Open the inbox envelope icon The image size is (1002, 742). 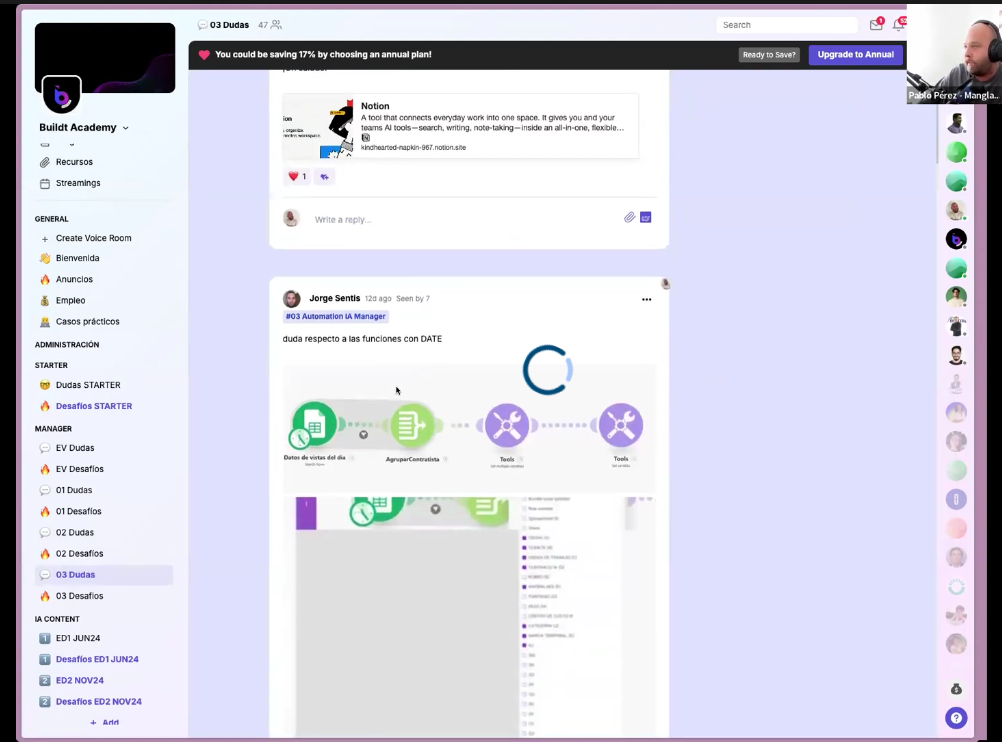tap(876, 25)
